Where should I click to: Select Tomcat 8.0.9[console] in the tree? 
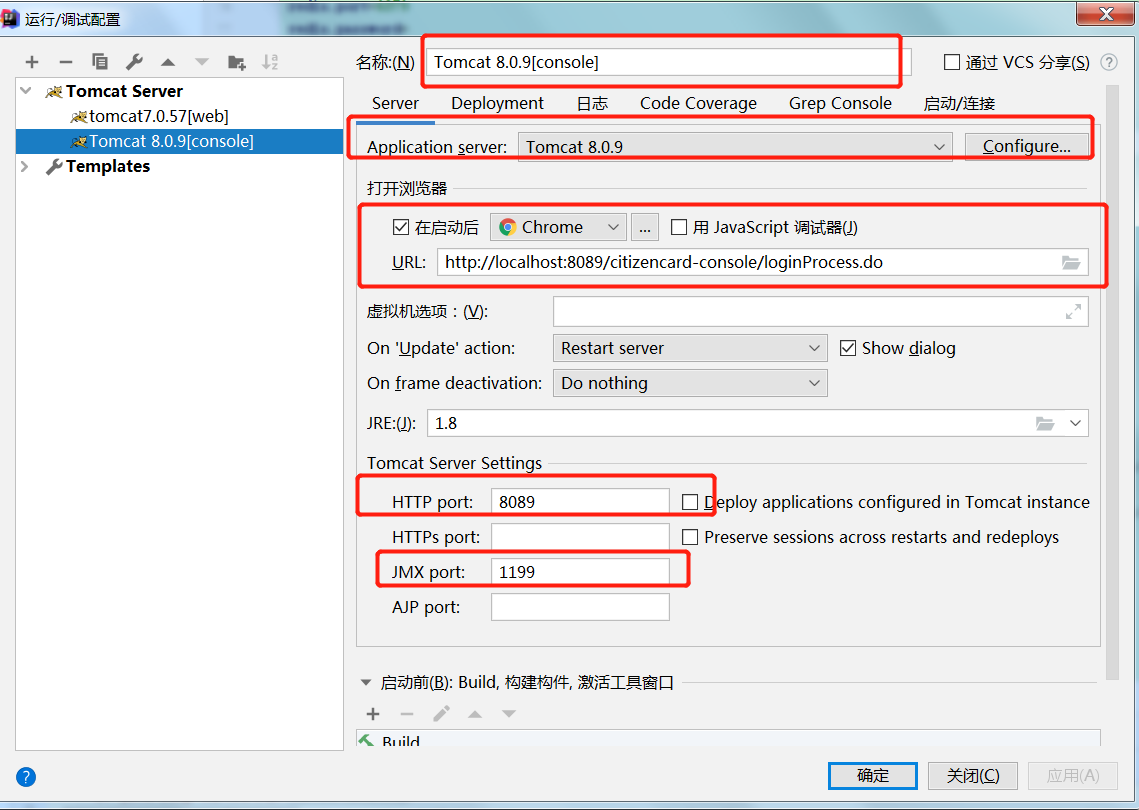tap(179, 141)
